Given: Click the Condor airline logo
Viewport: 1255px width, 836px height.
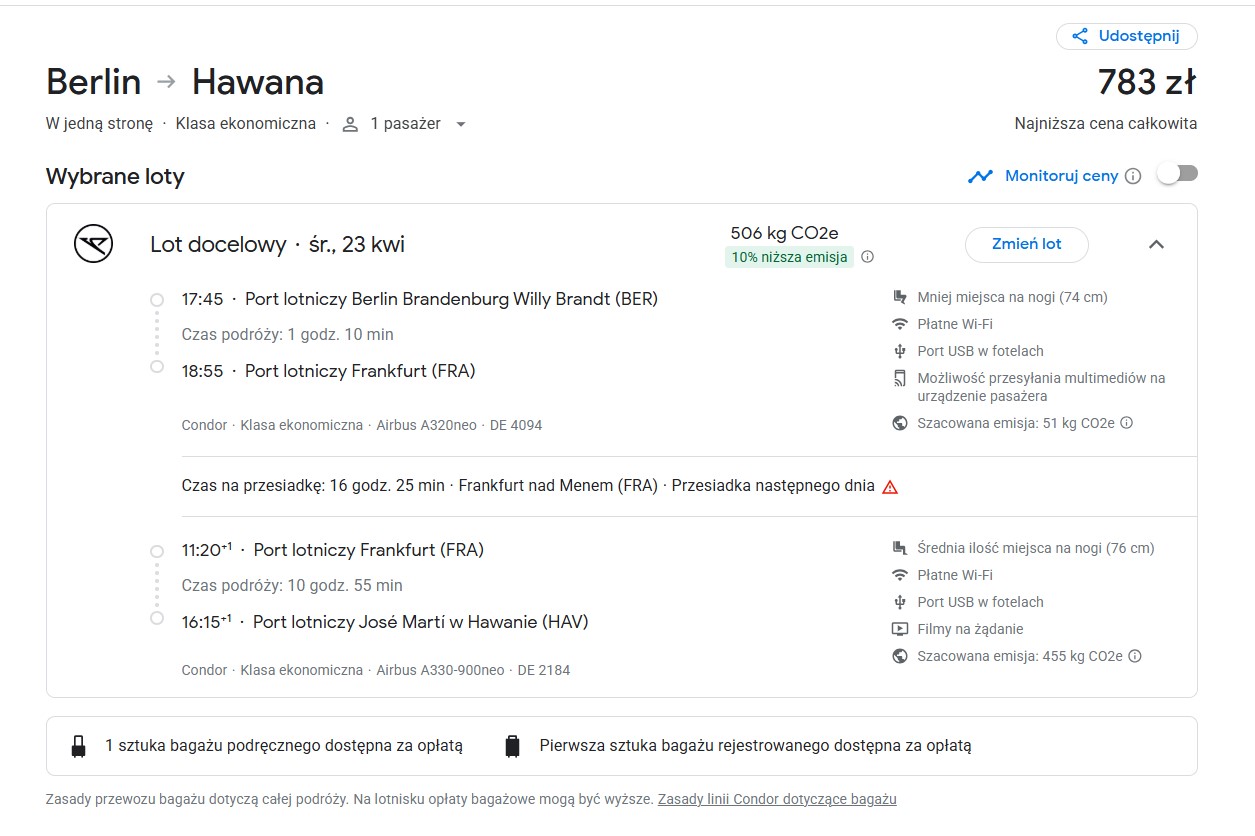Looking at the screenshot, I should click(x=93, y=244).
